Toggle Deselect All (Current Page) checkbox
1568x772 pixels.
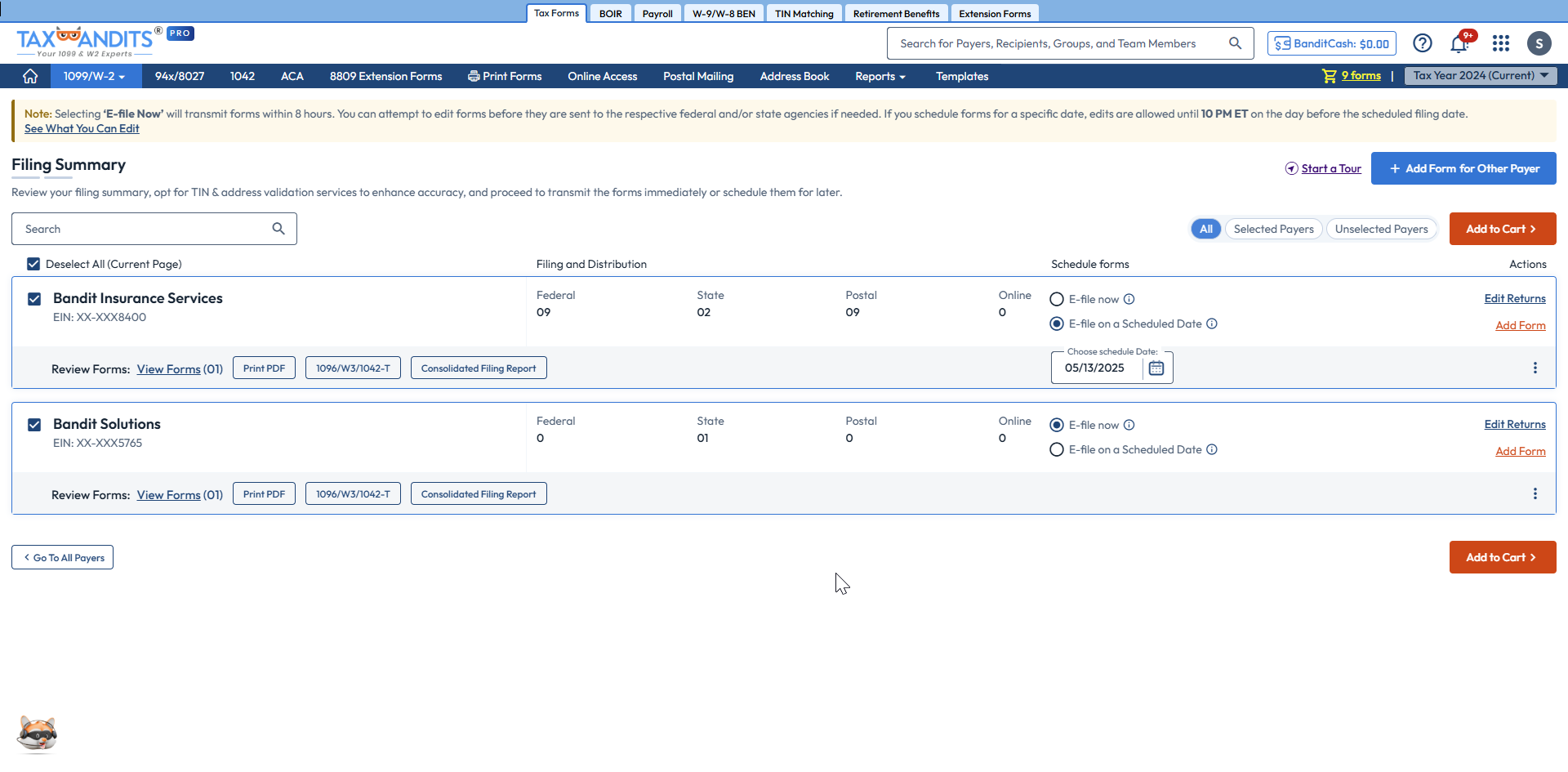pyautogui.click(x=33, y=264)
